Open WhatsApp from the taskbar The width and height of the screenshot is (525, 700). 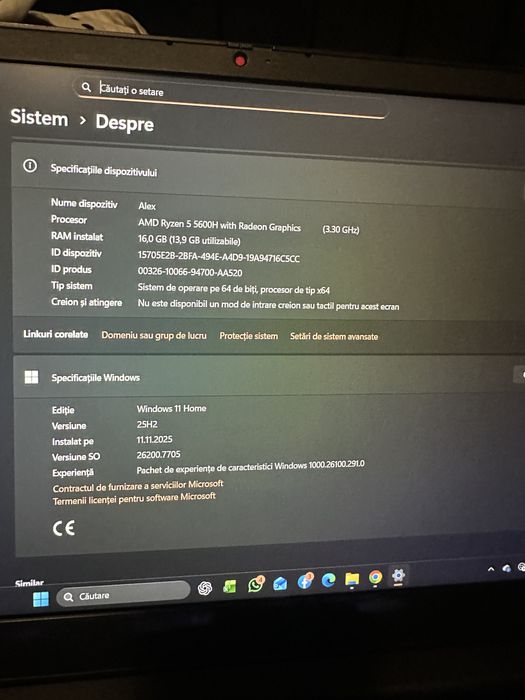255,584
